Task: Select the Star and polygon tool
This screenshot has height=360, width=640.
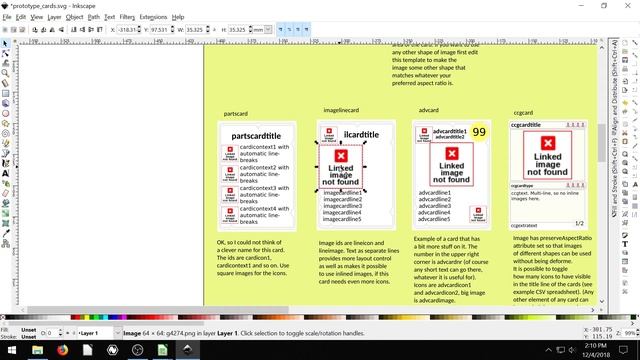Action: tap(5, 123)
